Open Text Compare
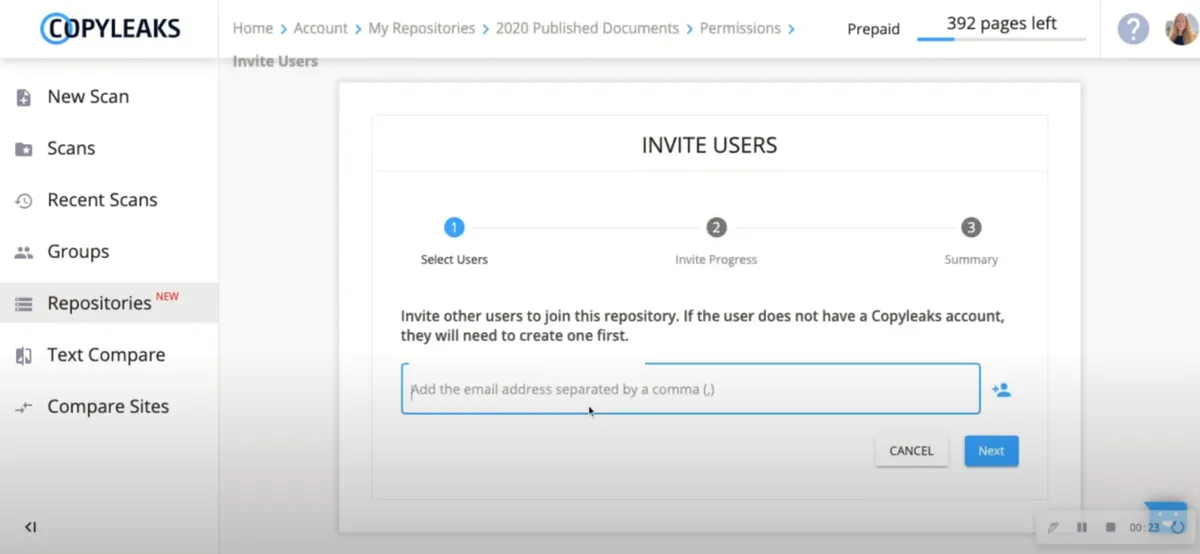 pos(106,355)
